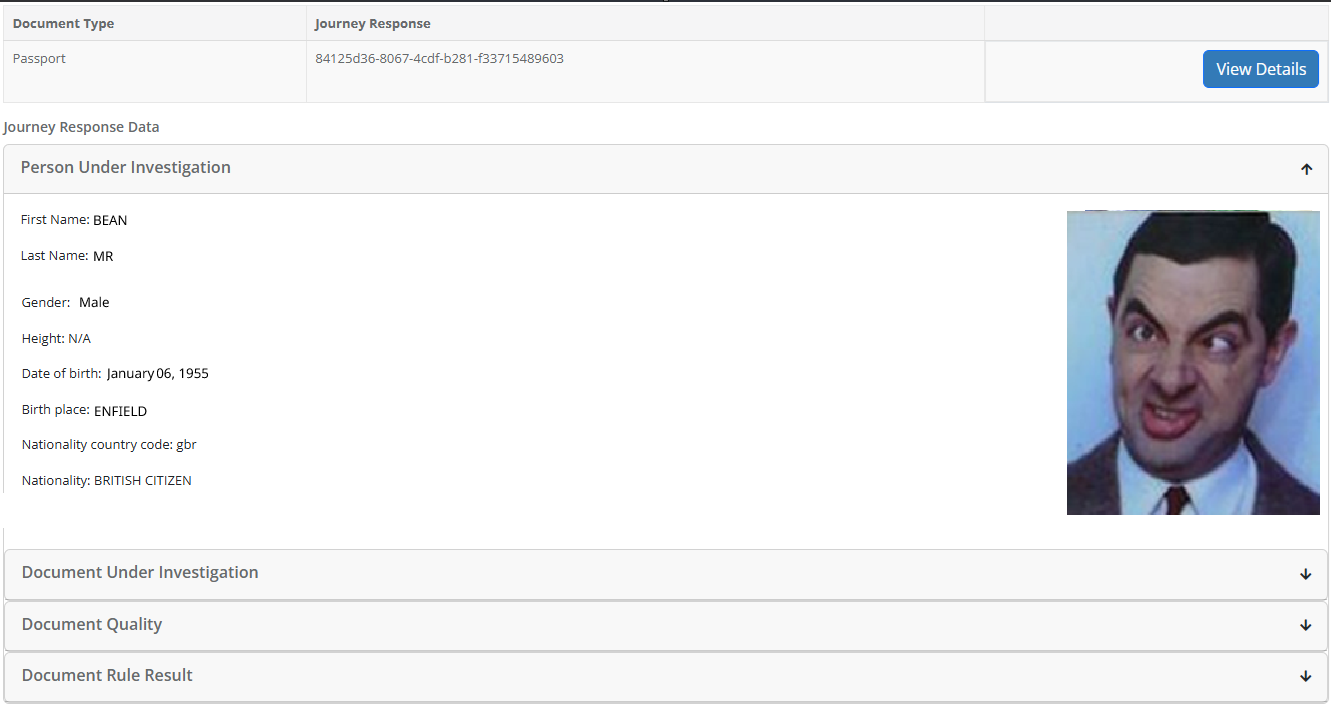Expand Document Under Investigation arrow icon
Viewport: 1331px width, 706px height.
click(x=1306, y=574)
